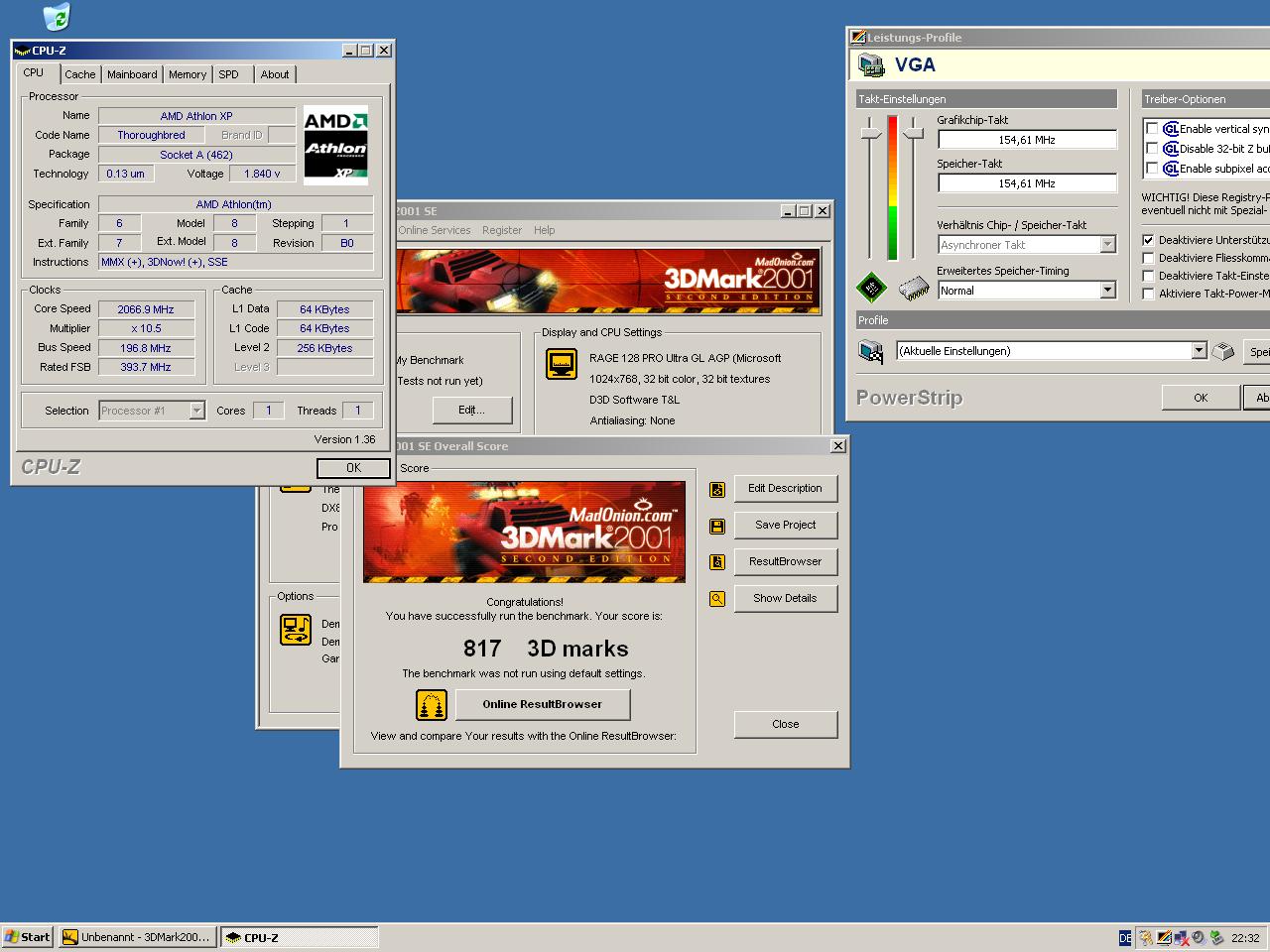
Task: Click the Save Project button
Action: (x=785, y=526)
